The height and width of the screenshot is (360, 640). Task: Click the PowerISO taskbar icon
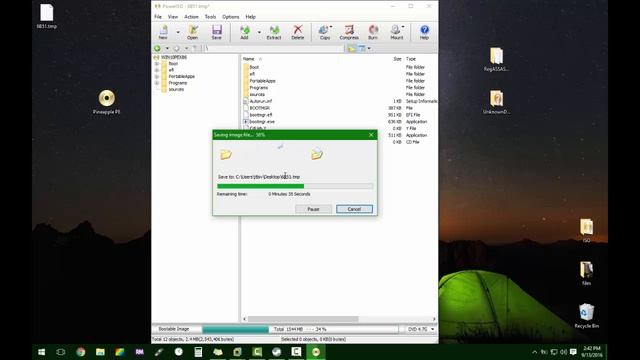click(316, 352)
